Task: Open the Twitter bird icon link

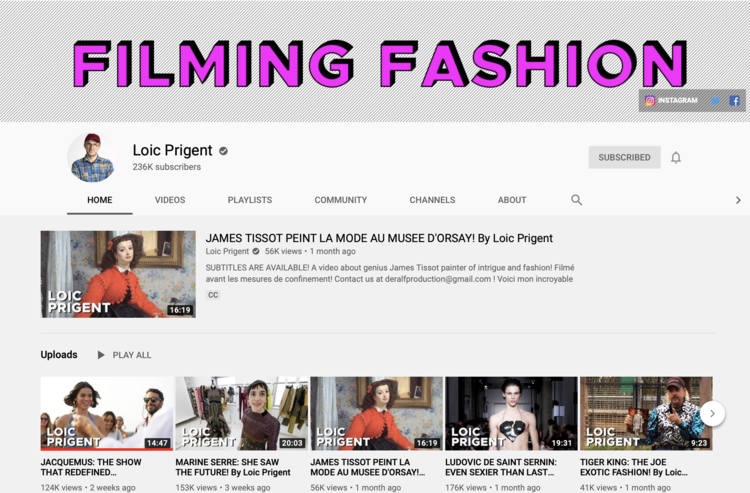Action: 715,100
